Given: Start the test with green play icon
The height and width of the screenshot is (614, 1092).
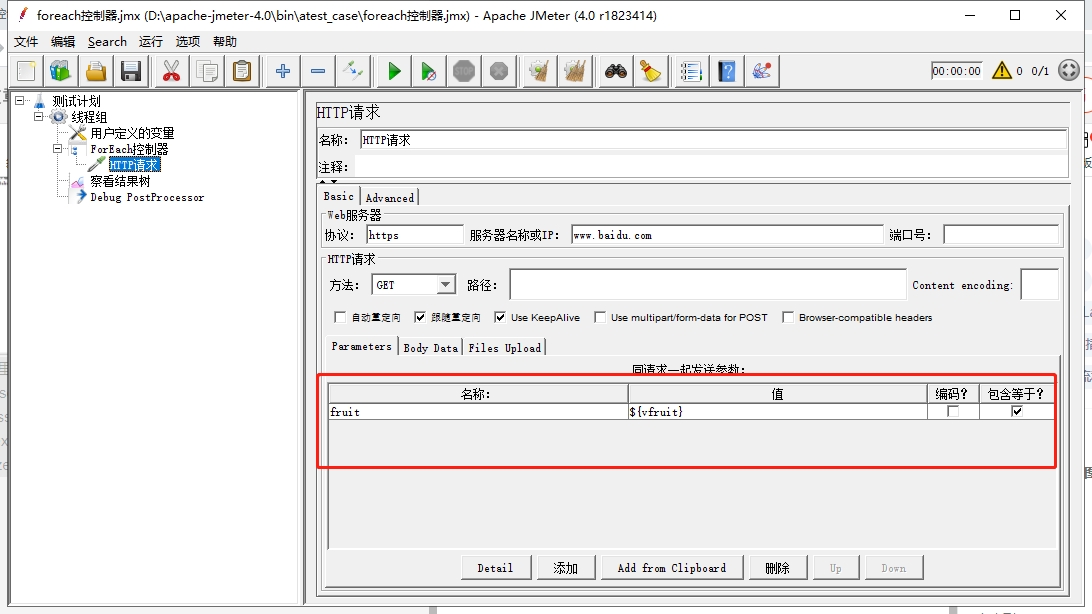Looking at the screenshot, I should coord(393,71).
